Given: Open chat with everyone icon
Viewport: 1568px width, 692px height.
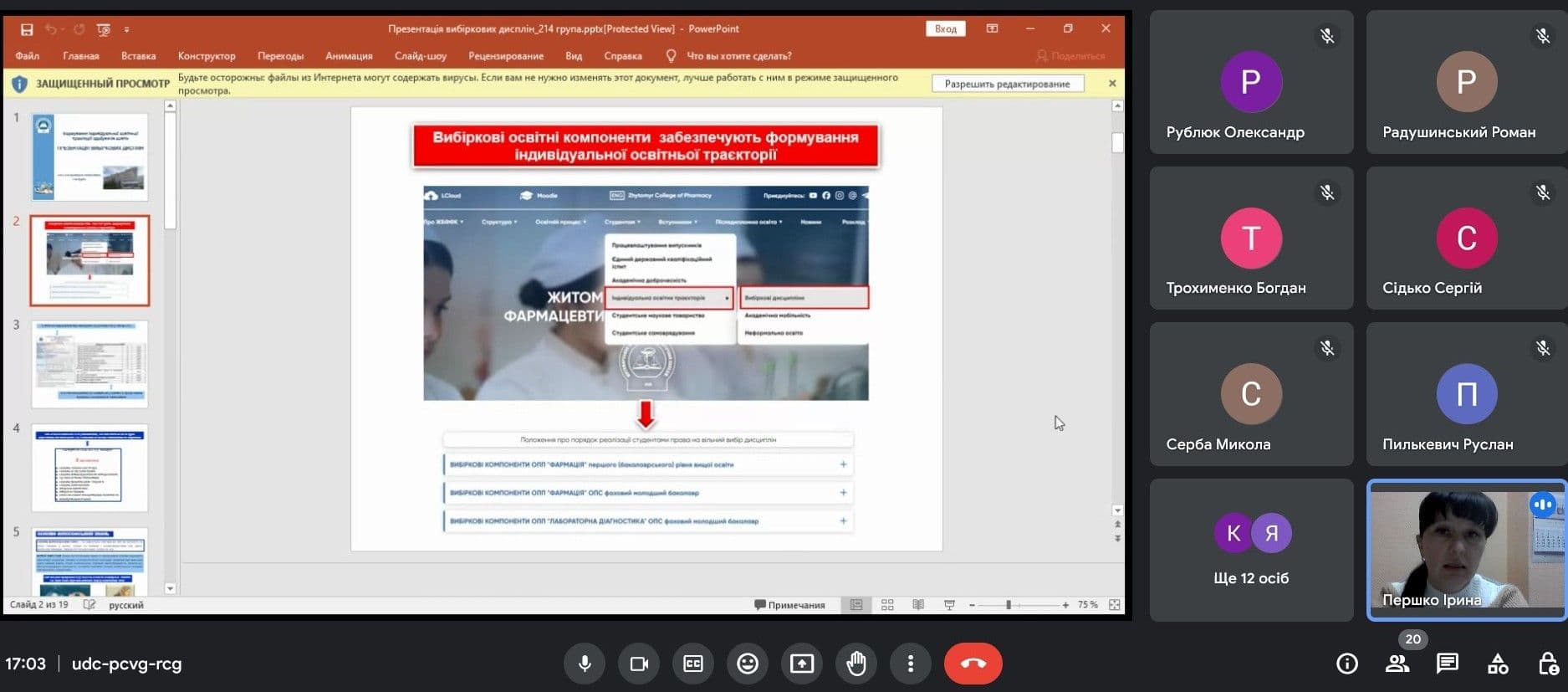Looking at the screenshot, I should pos(1448,664).
